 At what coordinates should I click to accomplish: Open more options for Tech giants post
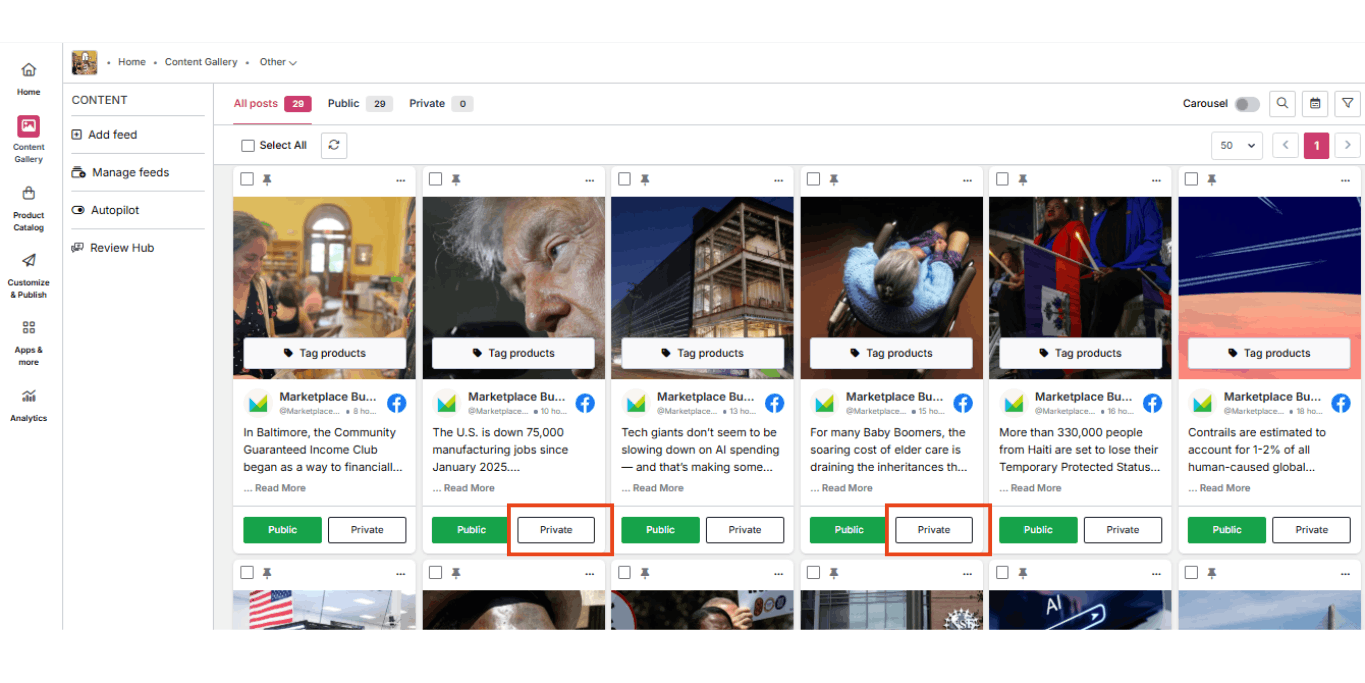click(779, 181)
